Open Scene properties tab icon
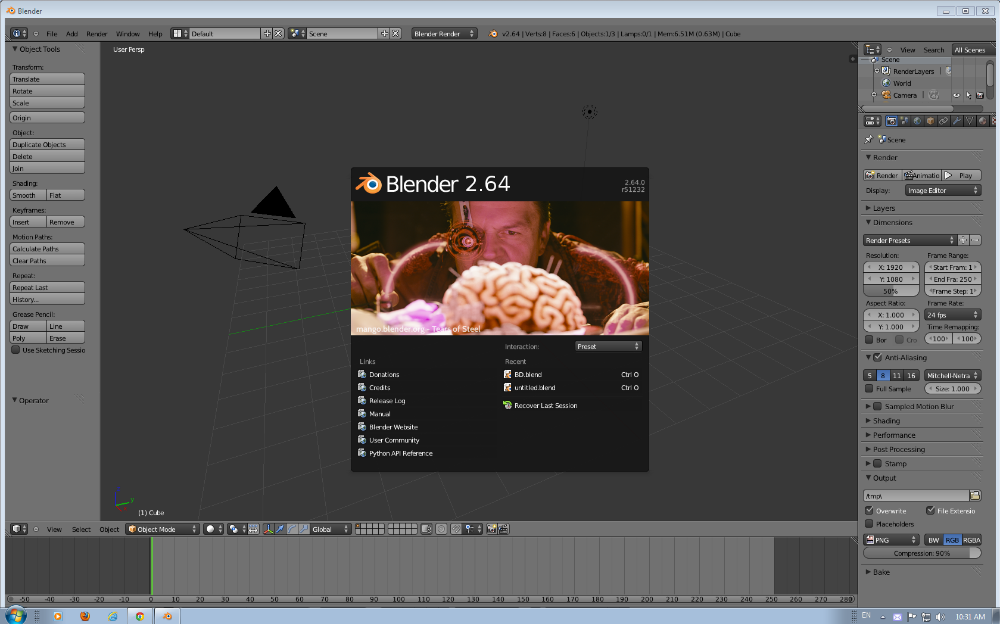 [904, 121]
